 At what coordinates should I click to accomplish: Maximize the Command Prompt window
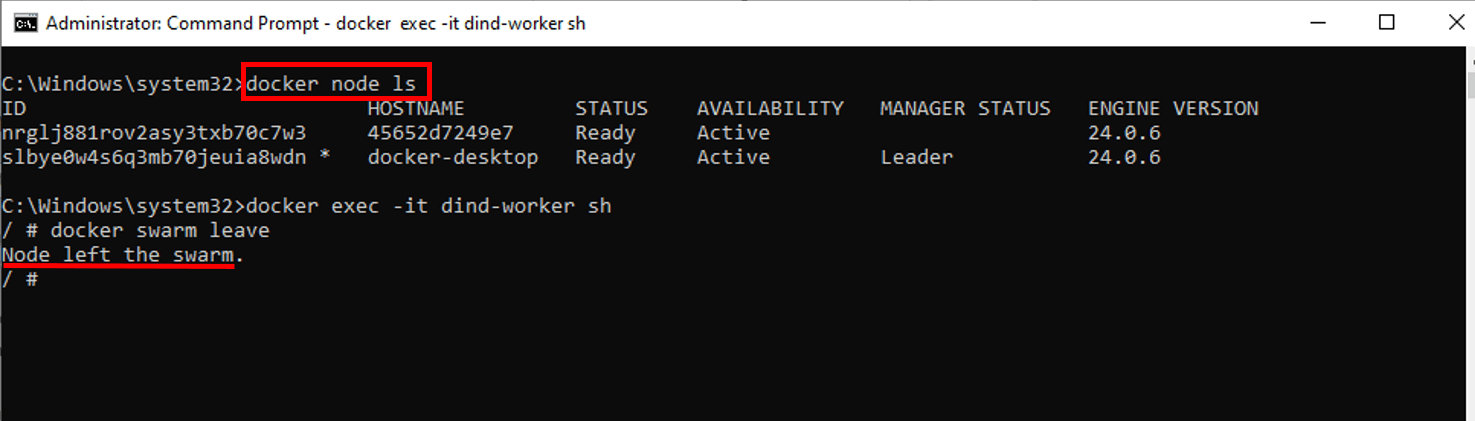(x=1386, y=23)
